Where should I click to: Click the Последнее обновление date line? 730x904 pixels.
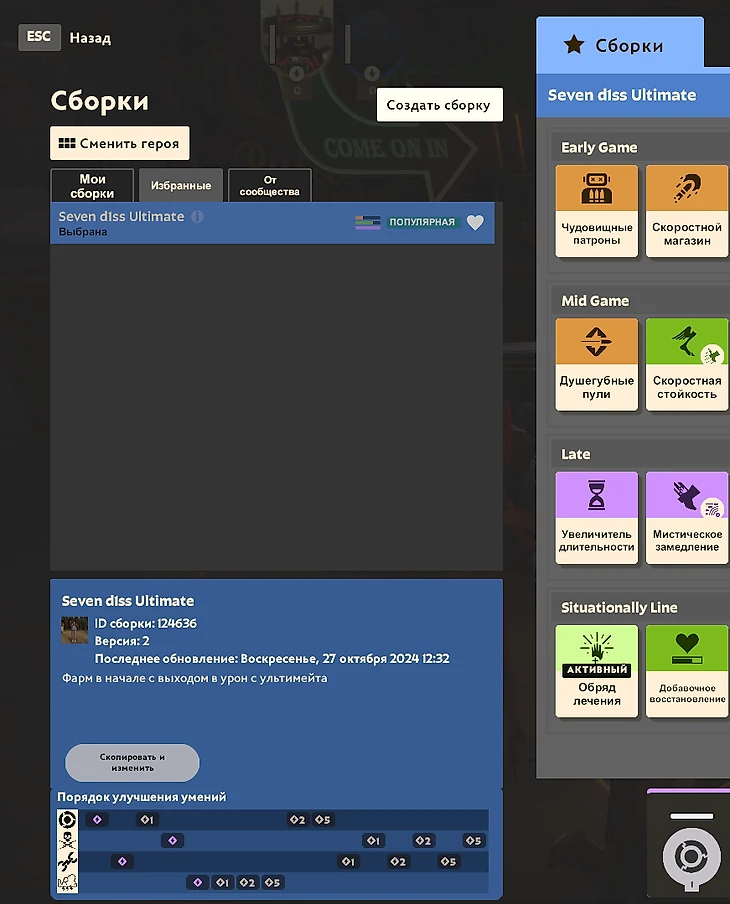[x=272, y=658]
